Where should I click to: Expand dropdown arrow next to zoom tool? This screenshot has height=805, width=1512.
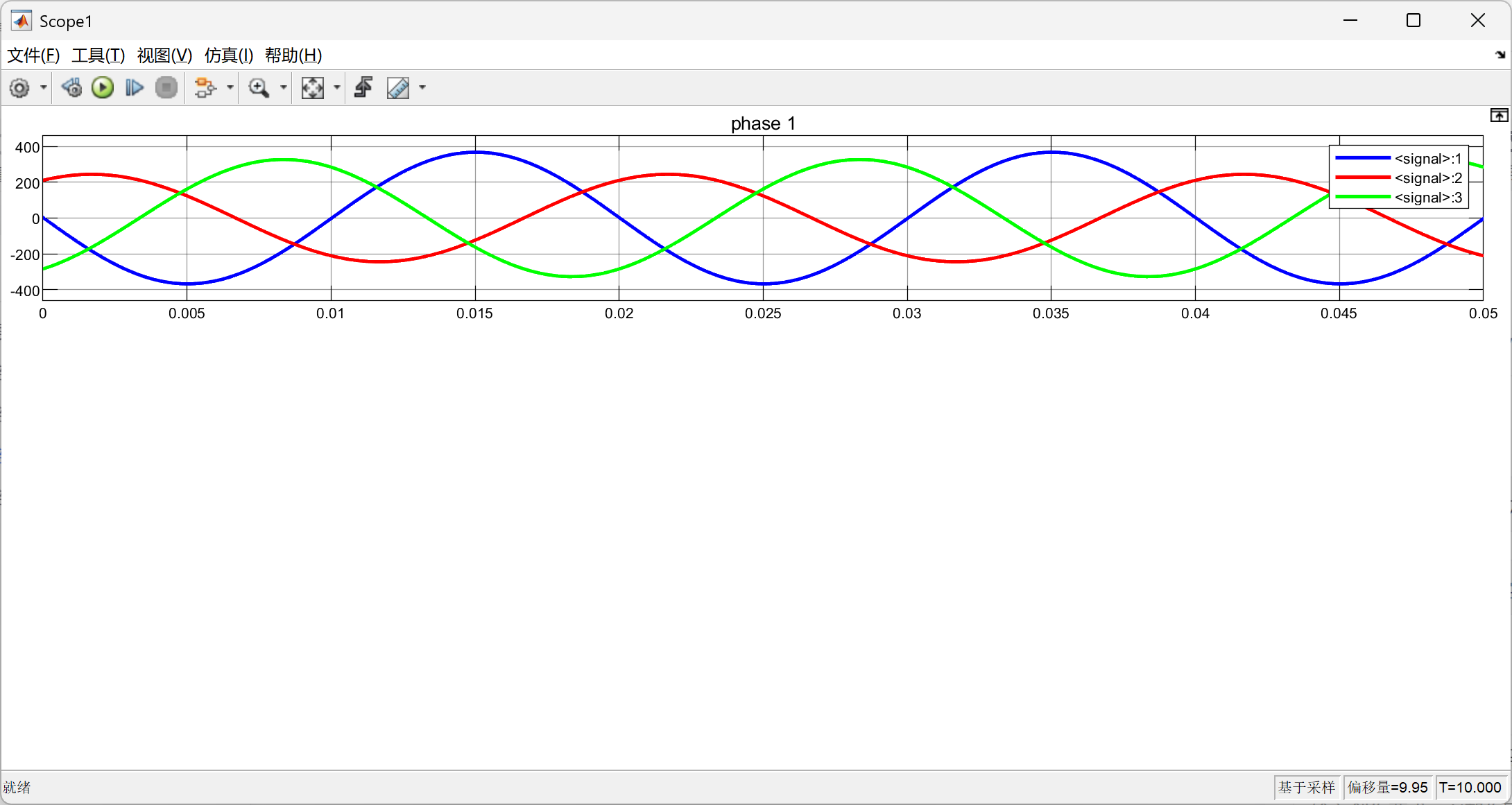(x=283, y=88)
